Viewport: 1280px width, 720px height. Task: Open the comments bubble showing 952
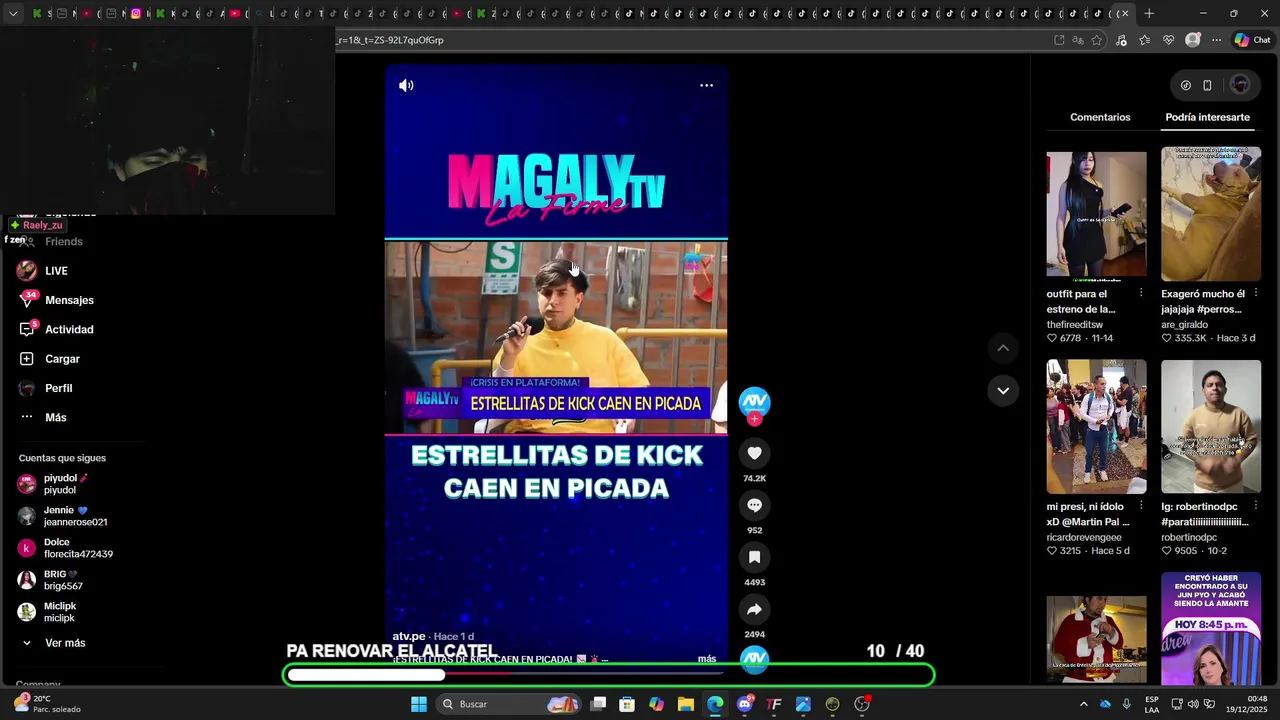click(x=754, y=505)
